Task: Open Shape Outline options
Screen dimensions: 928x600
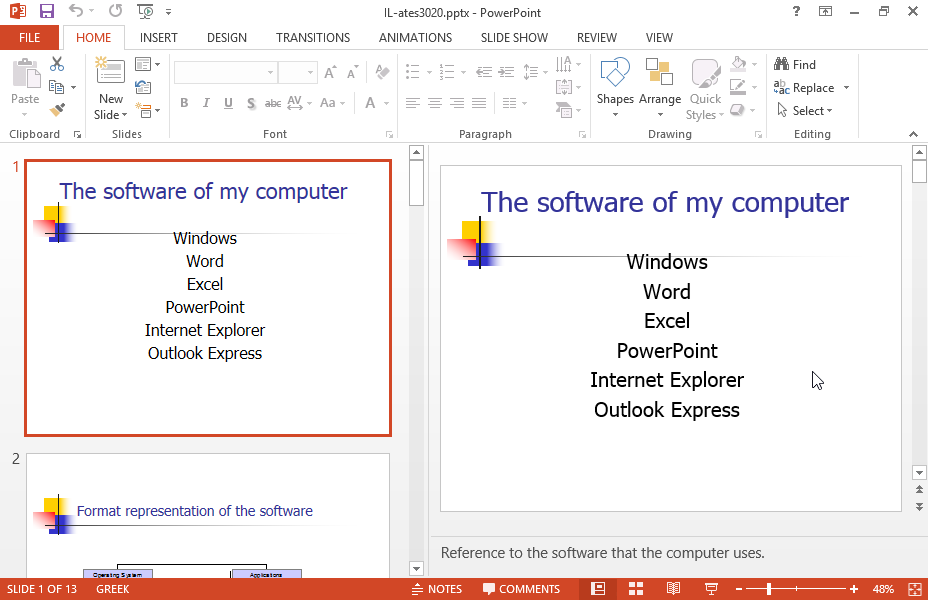Action: (x=743, y=87)
